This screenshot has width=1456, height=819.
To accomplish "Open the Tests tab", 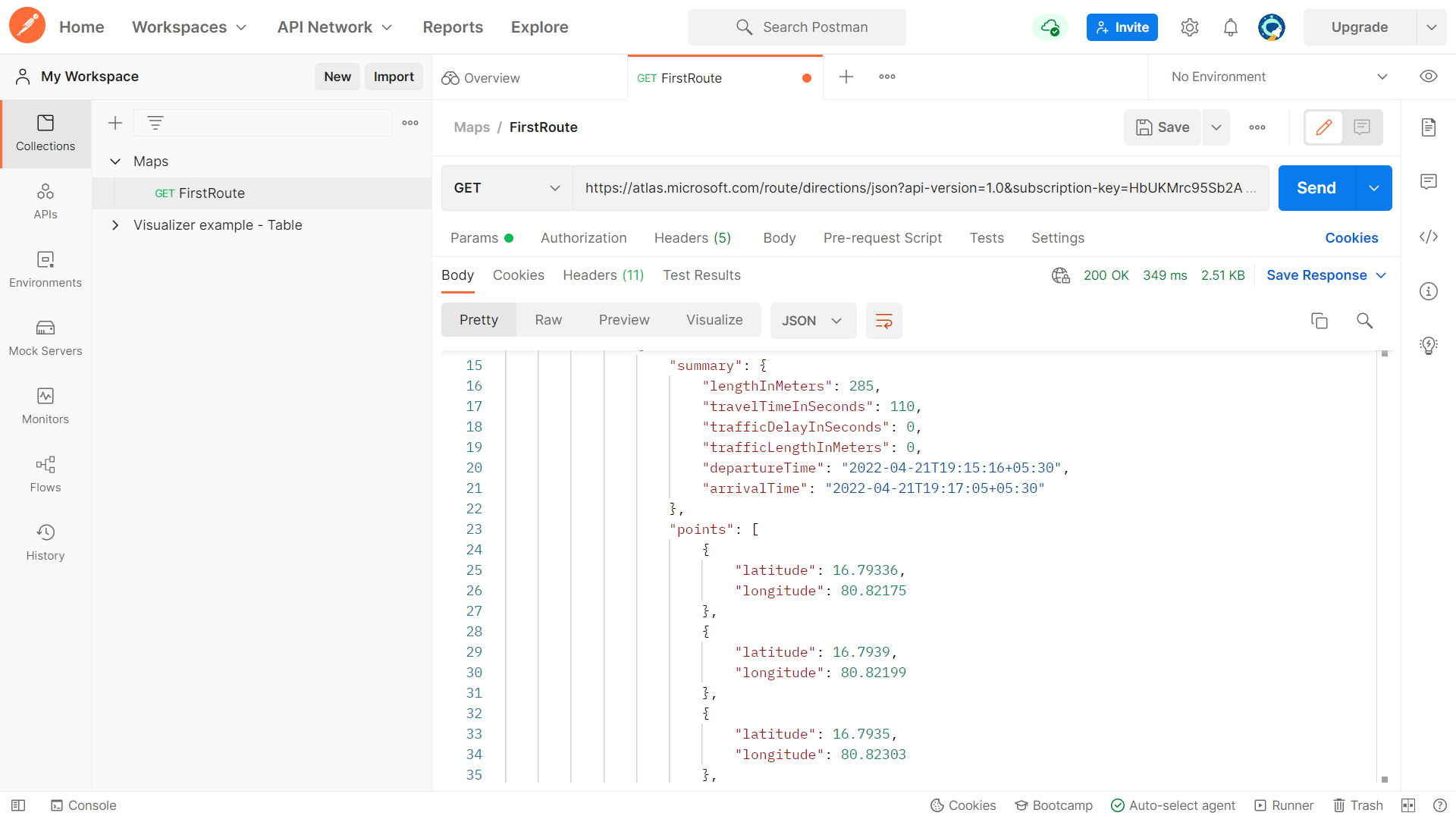I will click(x=987, y=238).
